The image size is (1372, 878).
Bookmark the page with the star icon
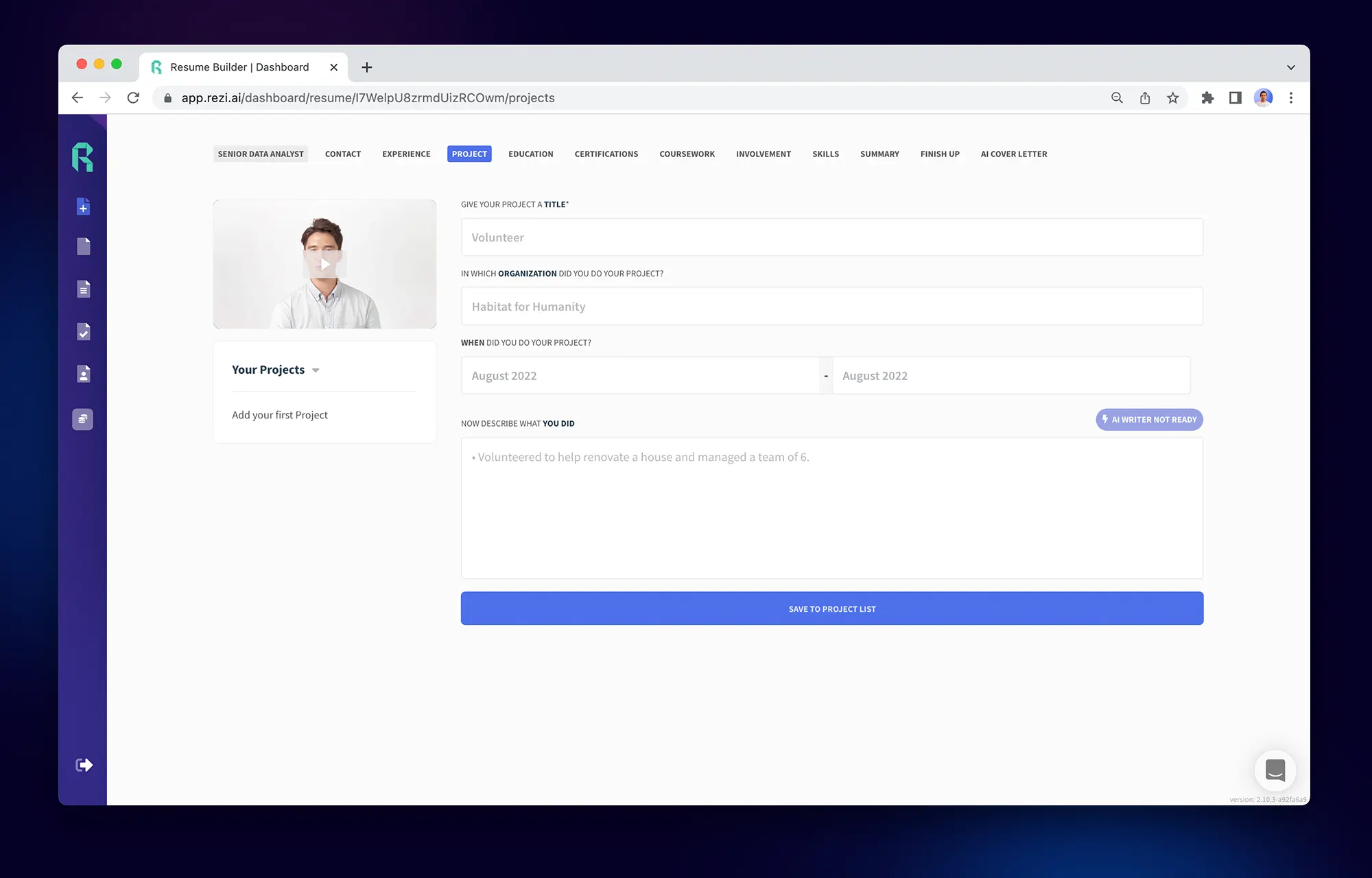click(x=1173, y=97)
